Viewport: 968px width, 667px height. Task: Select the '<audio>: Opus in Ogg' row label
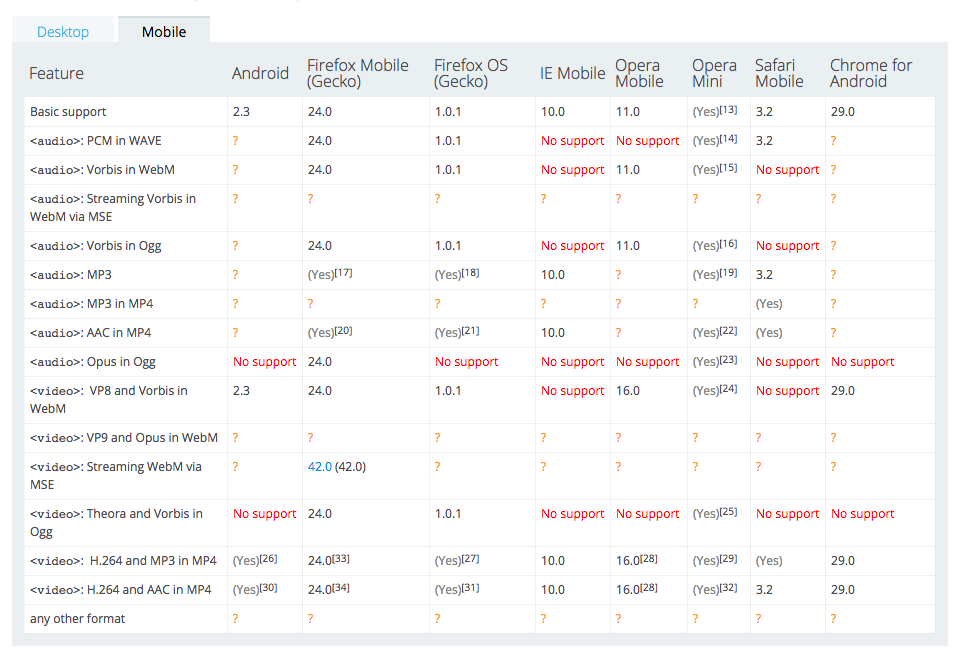93,362
